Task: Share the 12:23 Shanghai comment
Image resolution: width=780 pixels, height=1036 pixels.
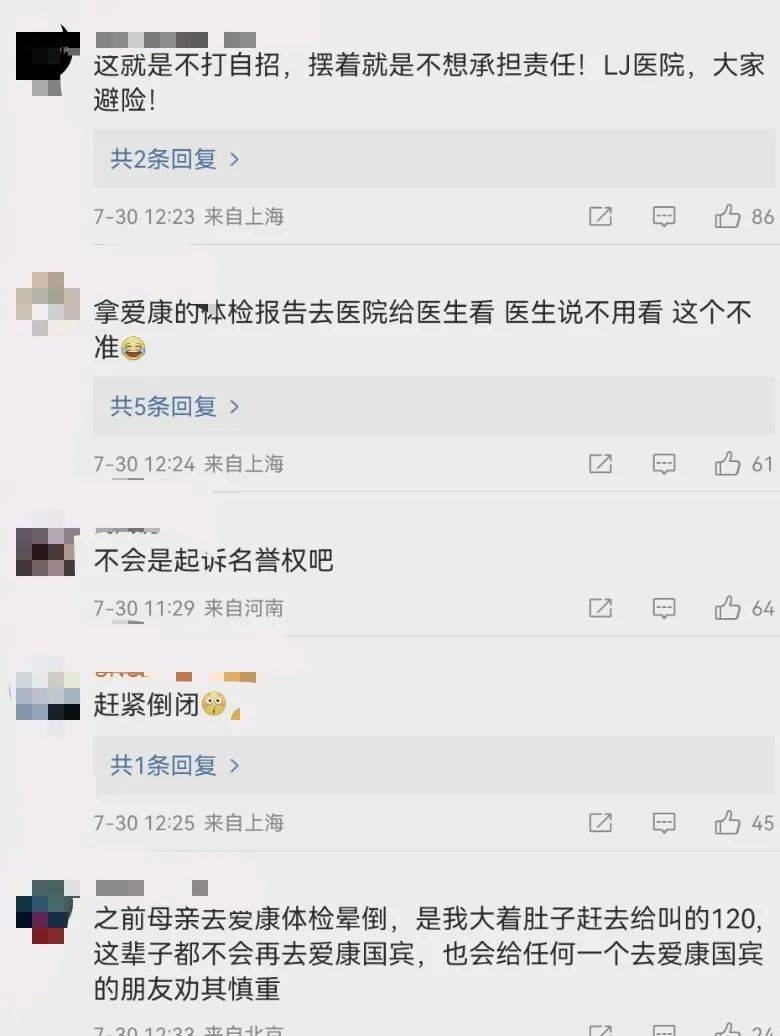Action: [600, 216]
